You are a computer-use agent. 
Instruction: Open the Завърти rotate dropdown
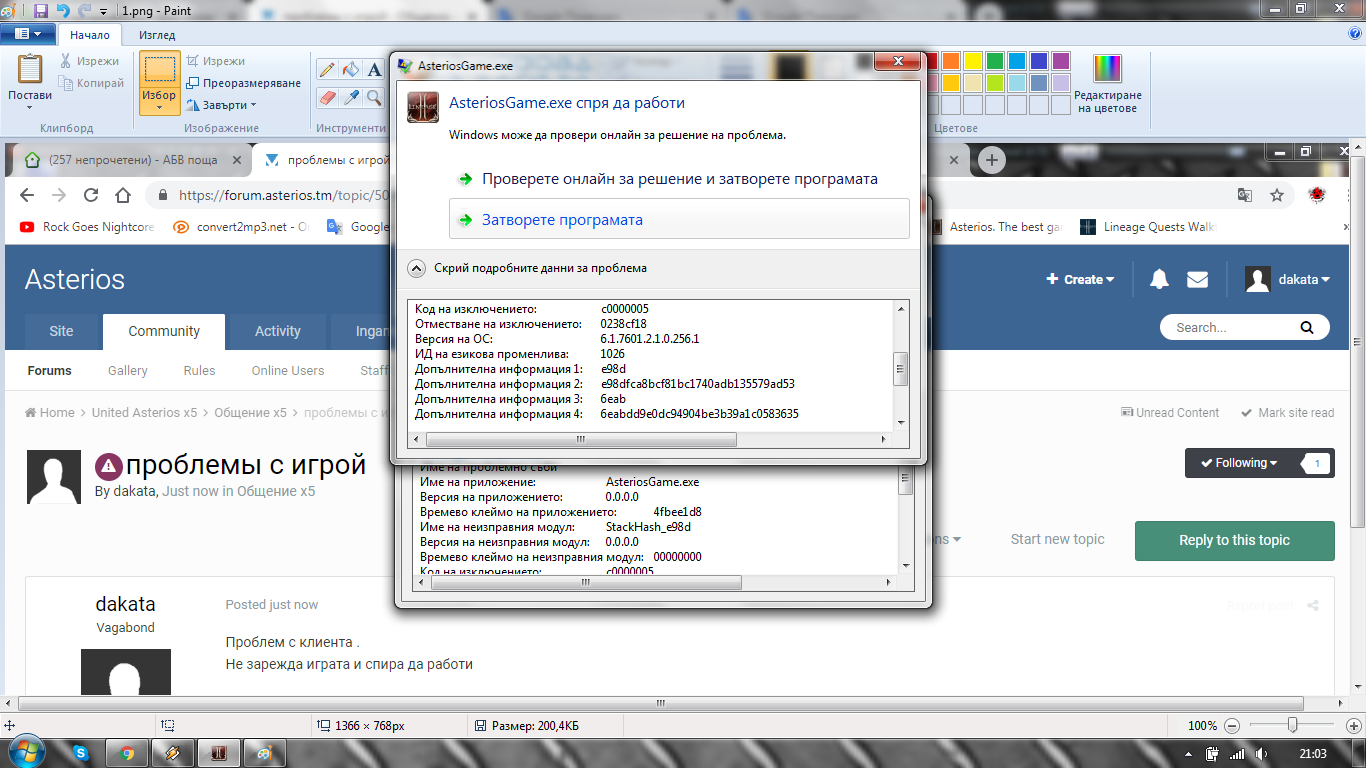(222, 105)
